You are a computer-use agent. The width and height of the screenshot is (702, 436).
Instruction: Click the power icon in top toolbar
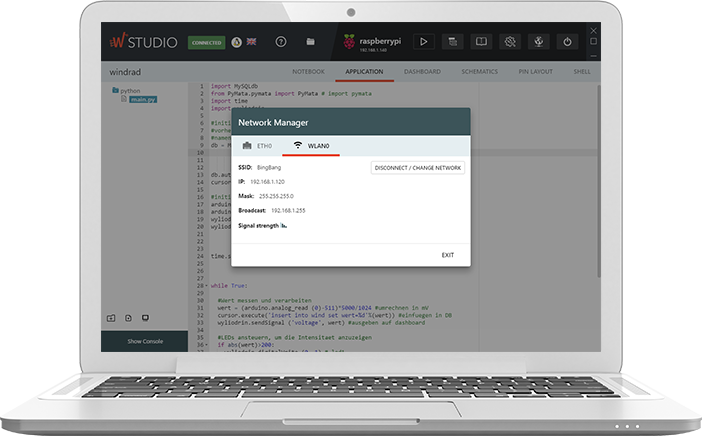567,42
